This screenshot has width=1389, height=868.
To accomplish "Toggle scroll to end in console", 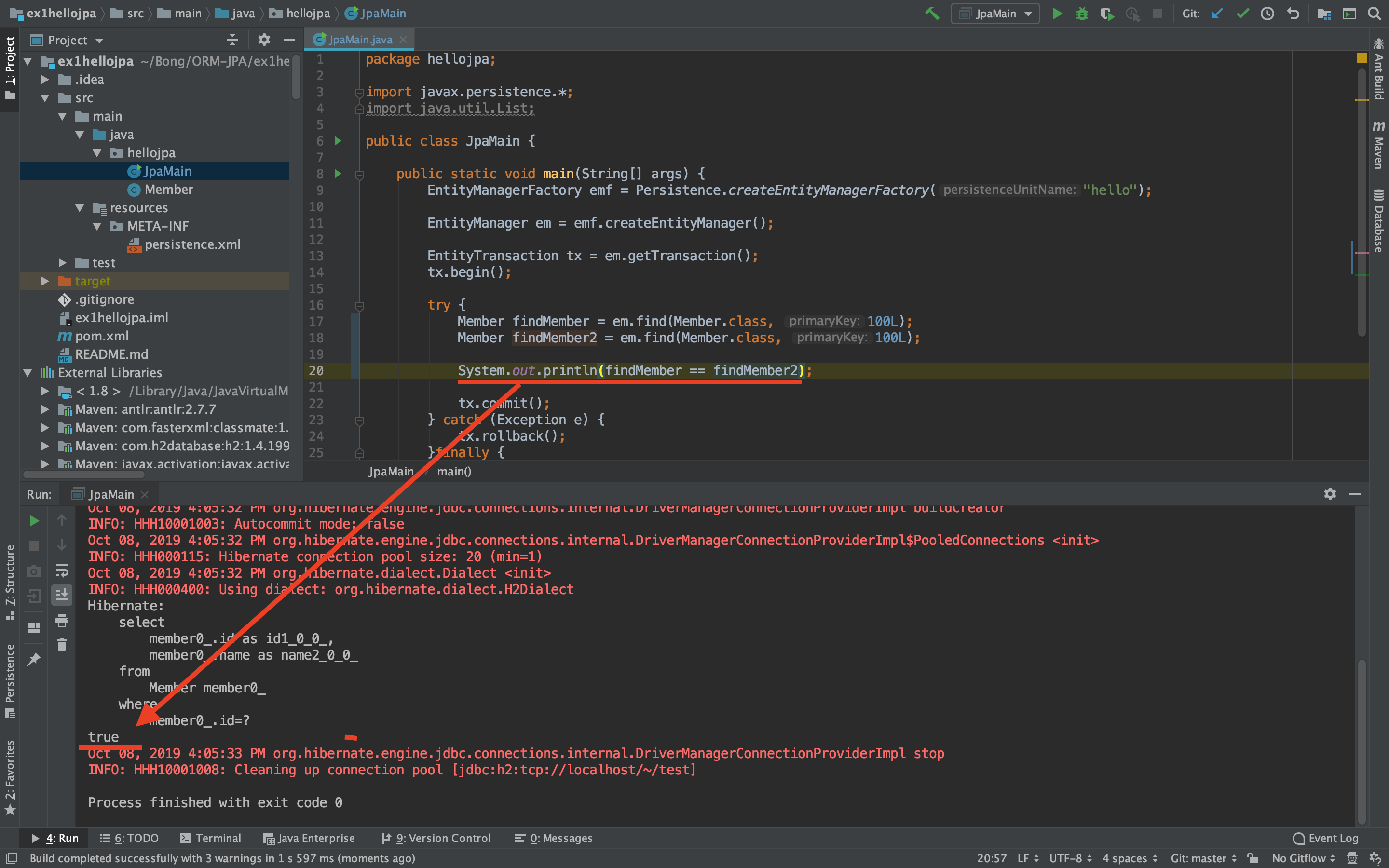I will point(62,596).
